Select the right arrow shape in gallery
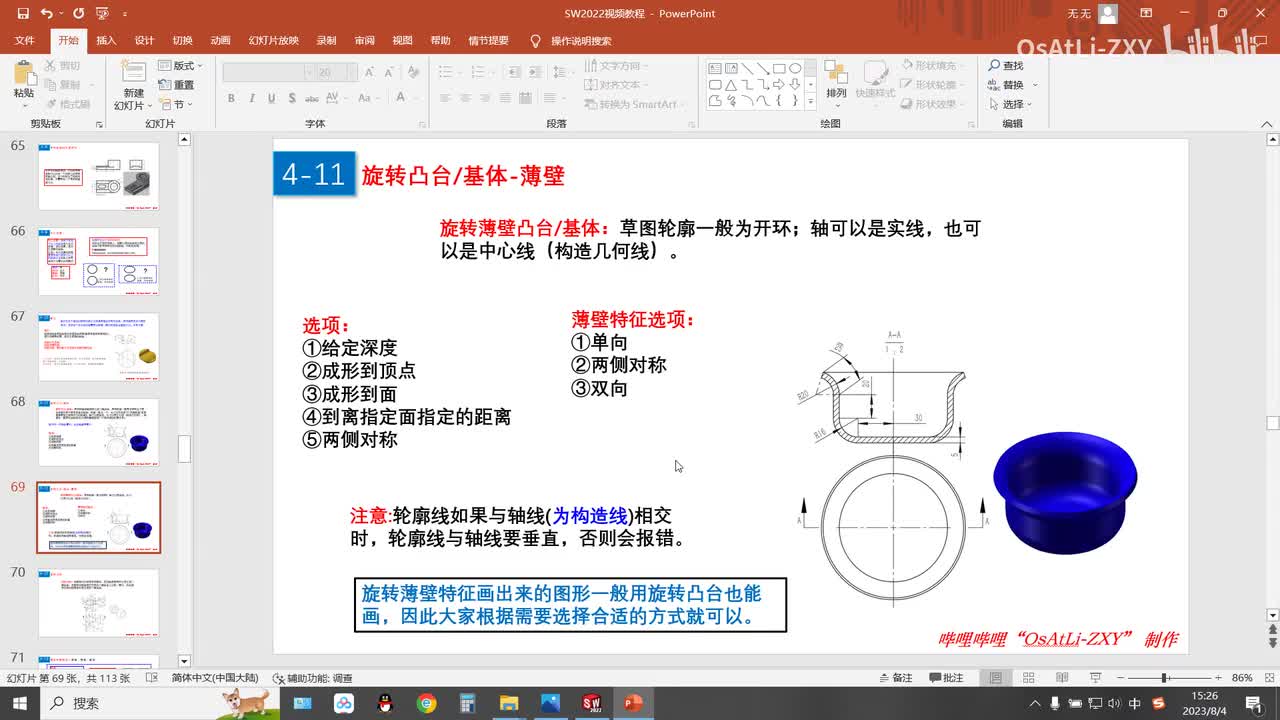 (x=779, y=85)
